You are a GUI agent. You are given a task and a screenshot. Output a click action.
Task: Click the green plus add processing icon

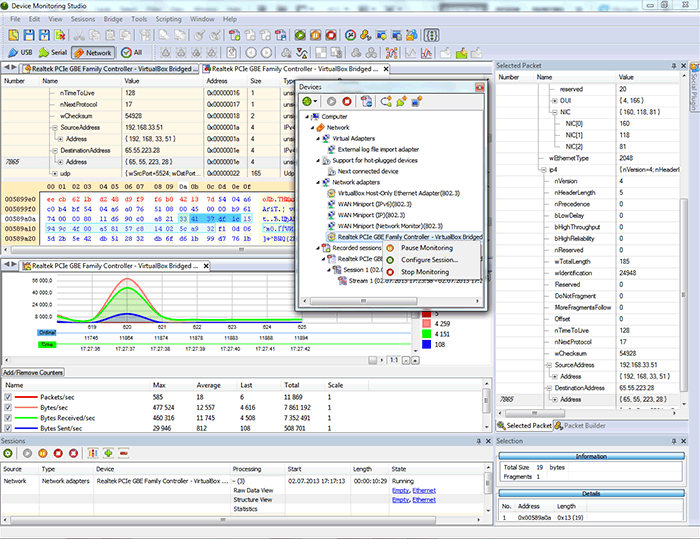pos(108,453)
